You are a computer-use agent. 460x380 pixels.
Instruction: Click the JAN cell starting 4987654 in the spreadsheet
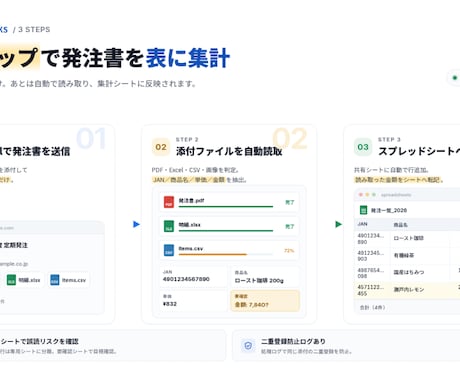click(371, 273)
